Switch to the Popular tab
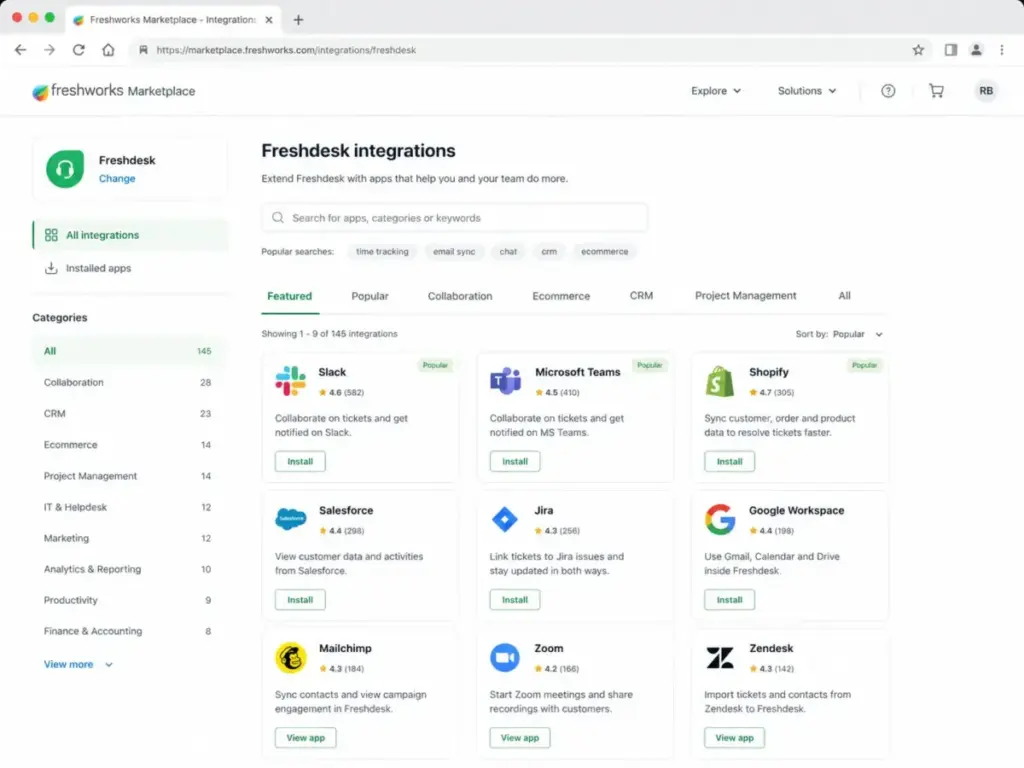The image size is (1024, 768). click(x=370, y=296)
